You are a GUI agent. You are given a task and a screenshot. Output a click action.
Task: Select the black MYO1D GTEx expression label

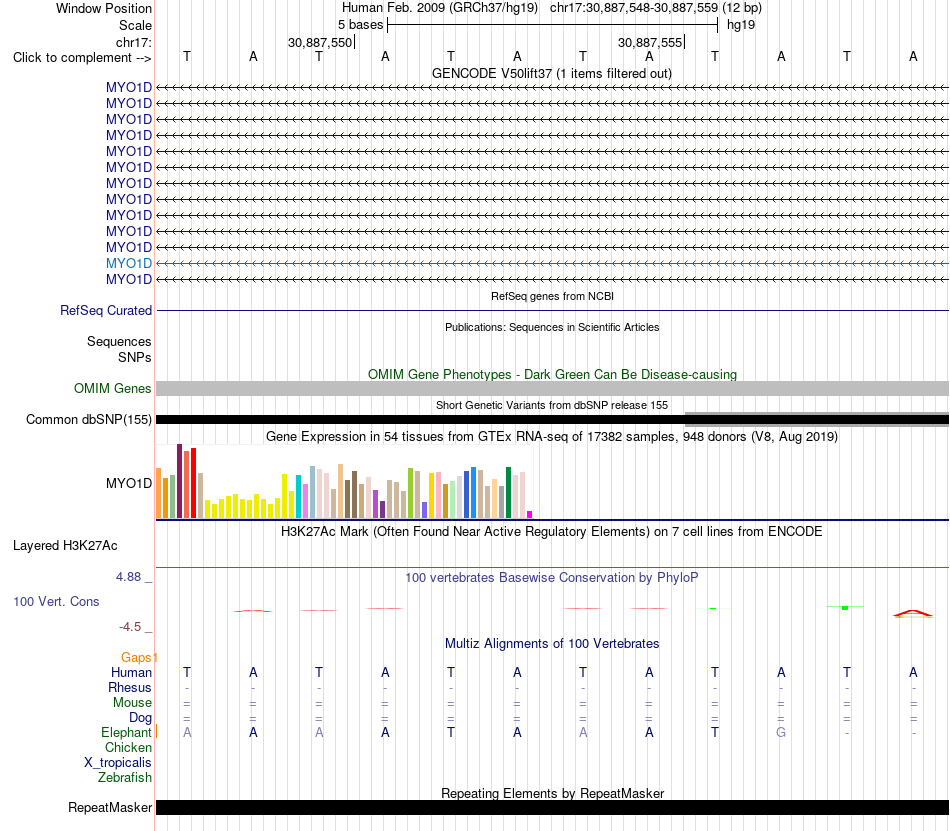pos(128,483)
